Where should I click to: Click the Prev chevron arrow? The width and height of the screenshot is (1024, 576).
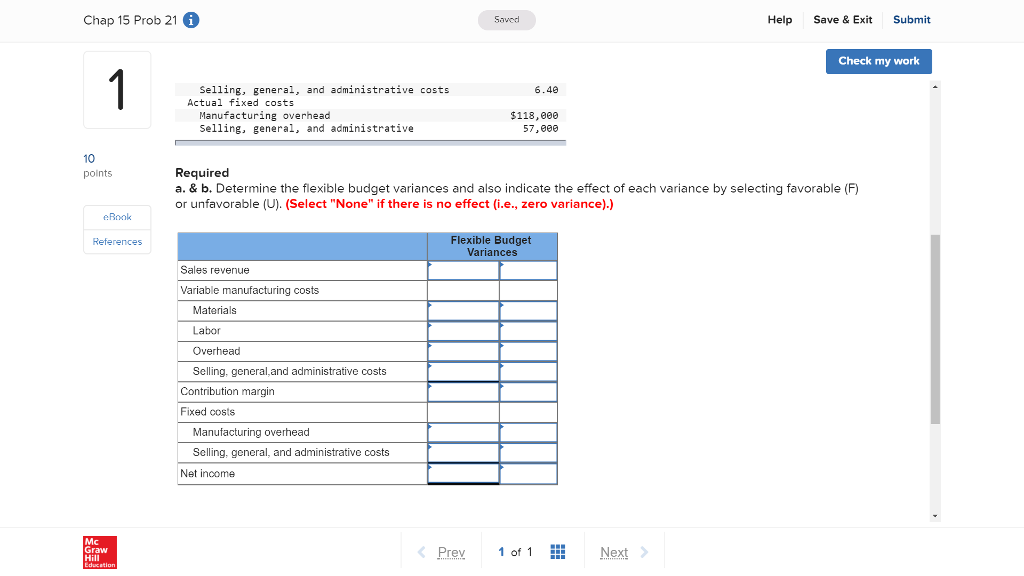[x=424, y=551]
